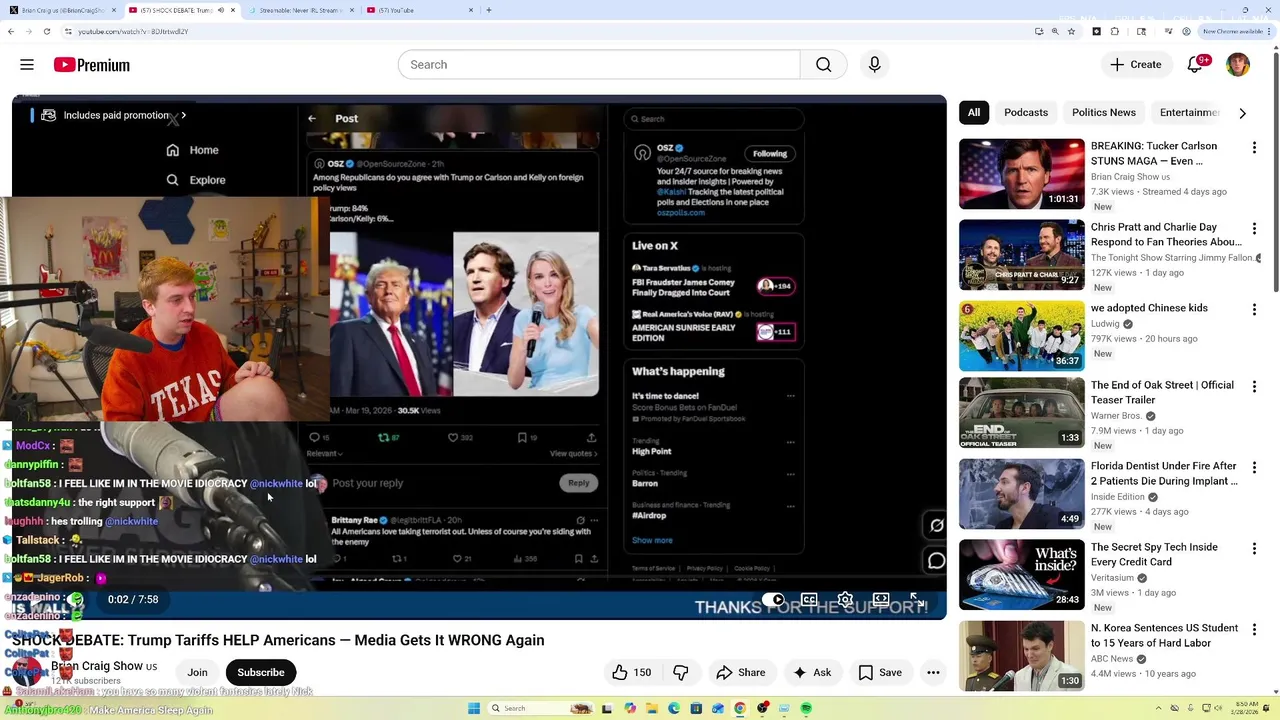Dislike the video with thumbs down
Image resolution: width=1280 pixels, height=720 pixels.
[x=681, y=673]
